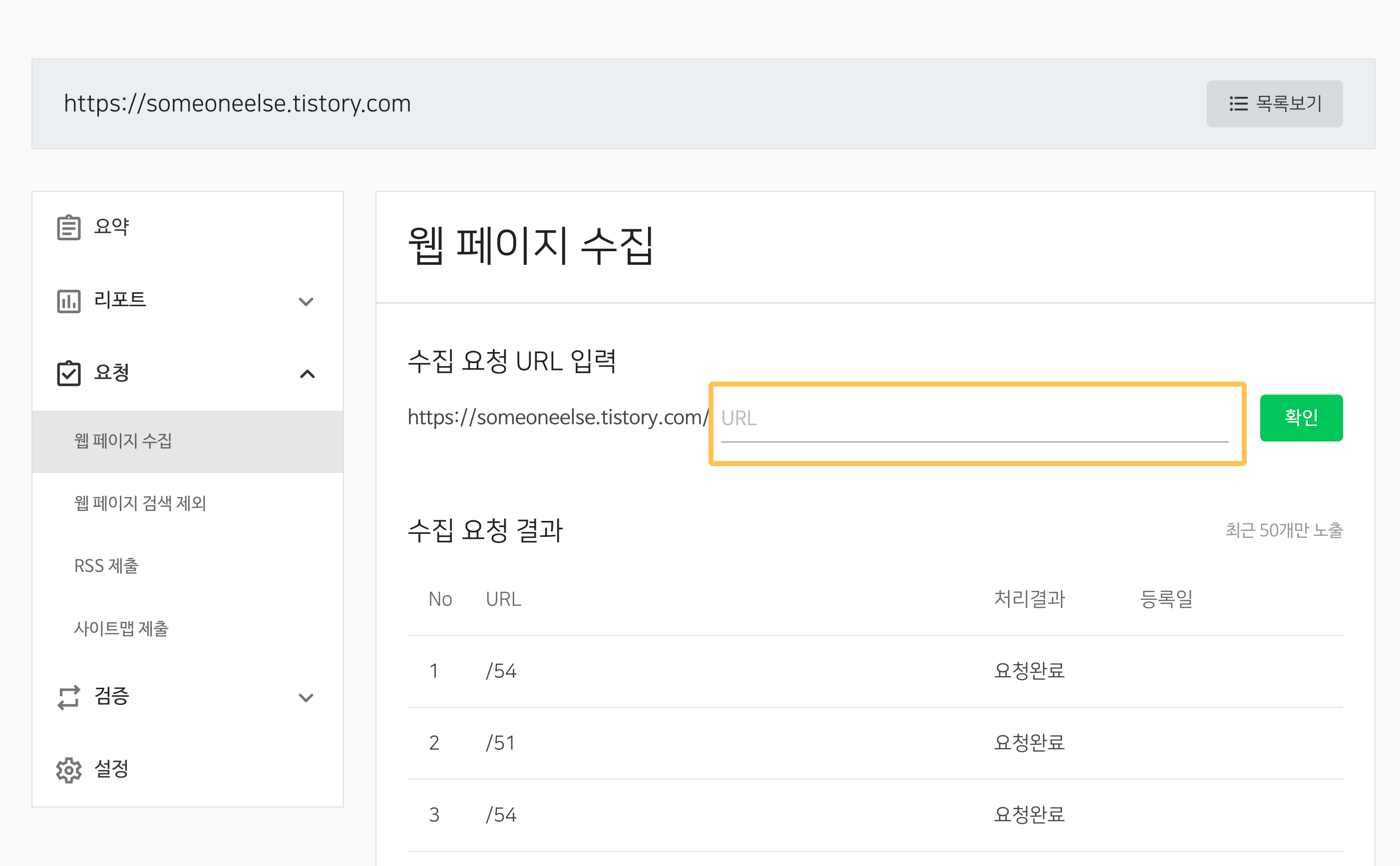The width and height of the screenshot is (1400, 866).
Task: Click the 목록보기 button text
Action: tap(1288, 104)
